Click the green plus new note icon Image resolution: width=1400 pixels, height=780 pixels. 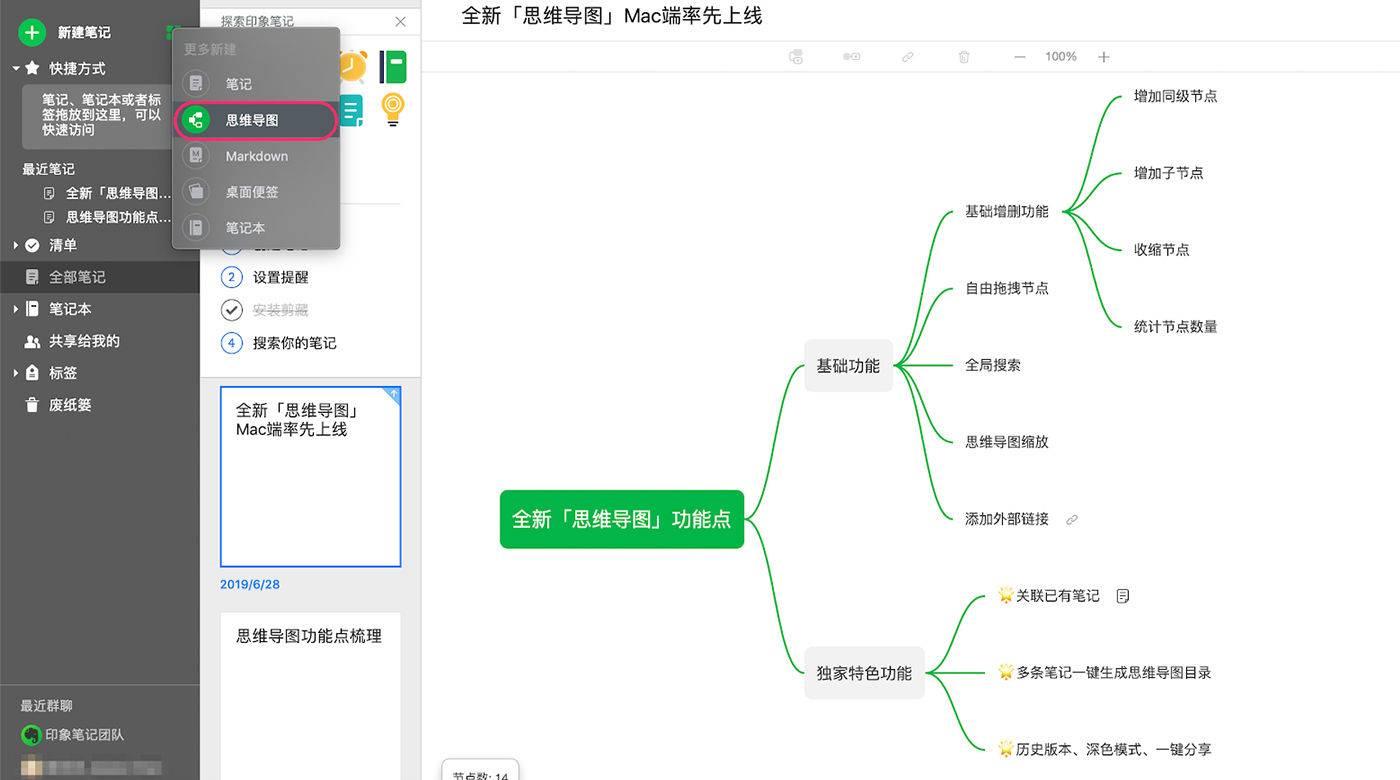tap(32, 32)
